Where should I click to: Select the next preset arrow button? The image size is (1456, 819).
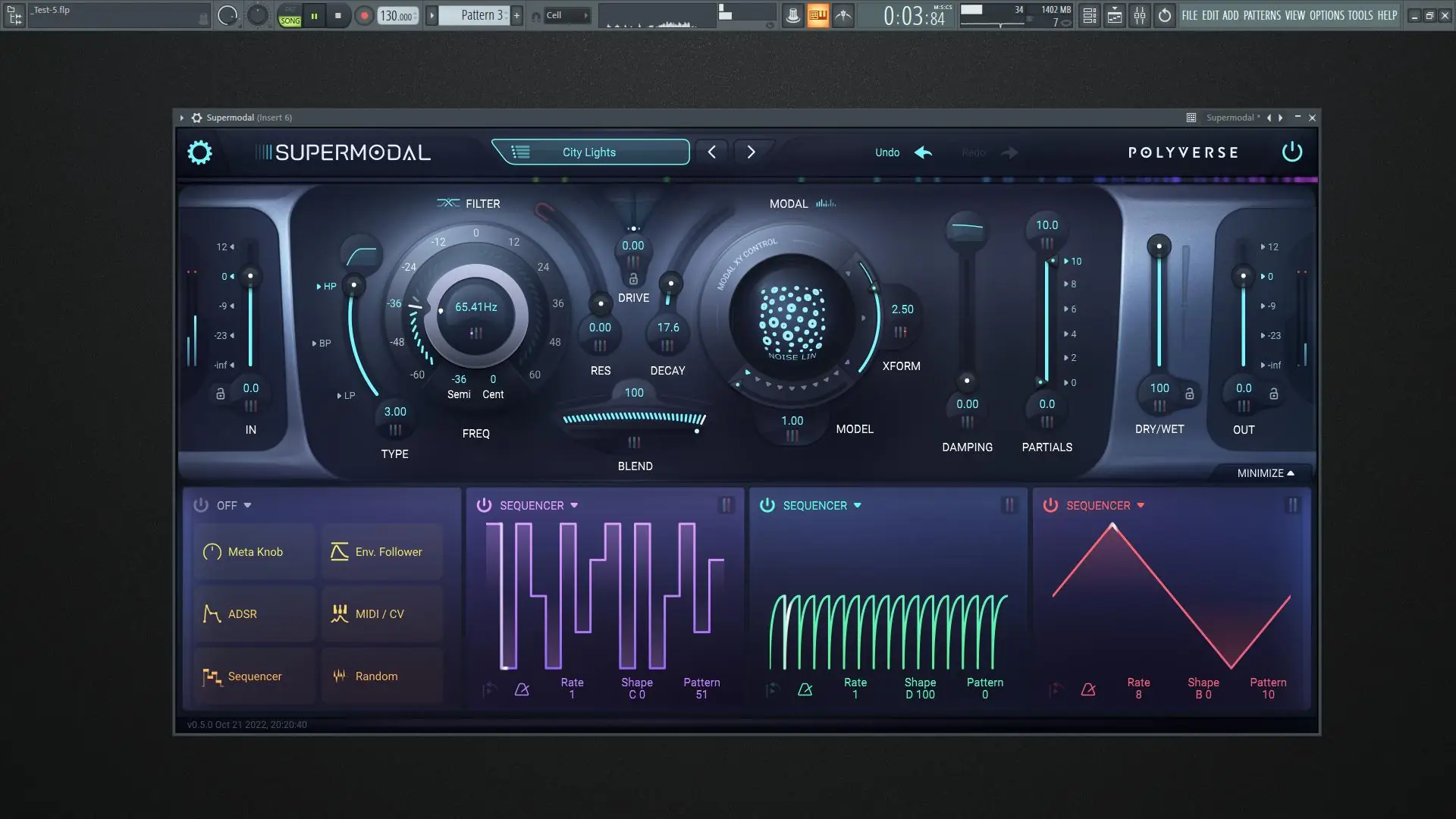751,152
